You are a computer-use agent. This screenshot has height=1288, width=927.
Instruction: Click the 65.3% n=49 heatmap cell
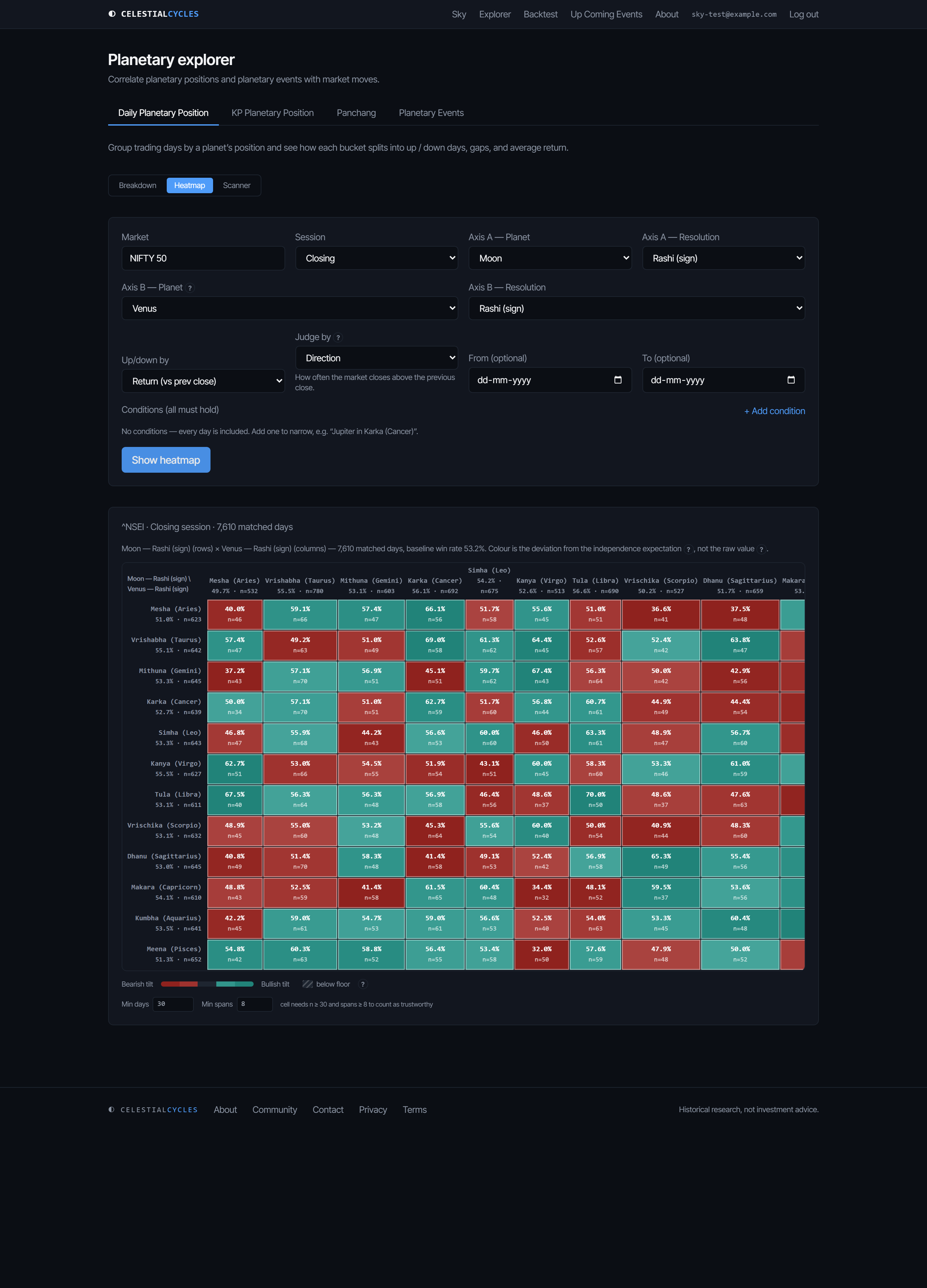(x=661, y=861)
